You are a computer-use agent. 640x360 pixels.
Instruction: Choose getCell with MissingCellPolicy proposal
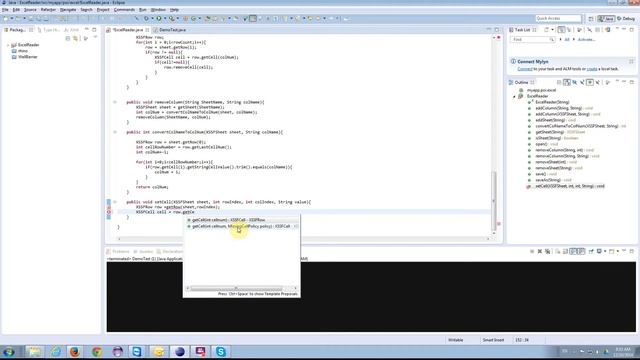tap(242, 226)
